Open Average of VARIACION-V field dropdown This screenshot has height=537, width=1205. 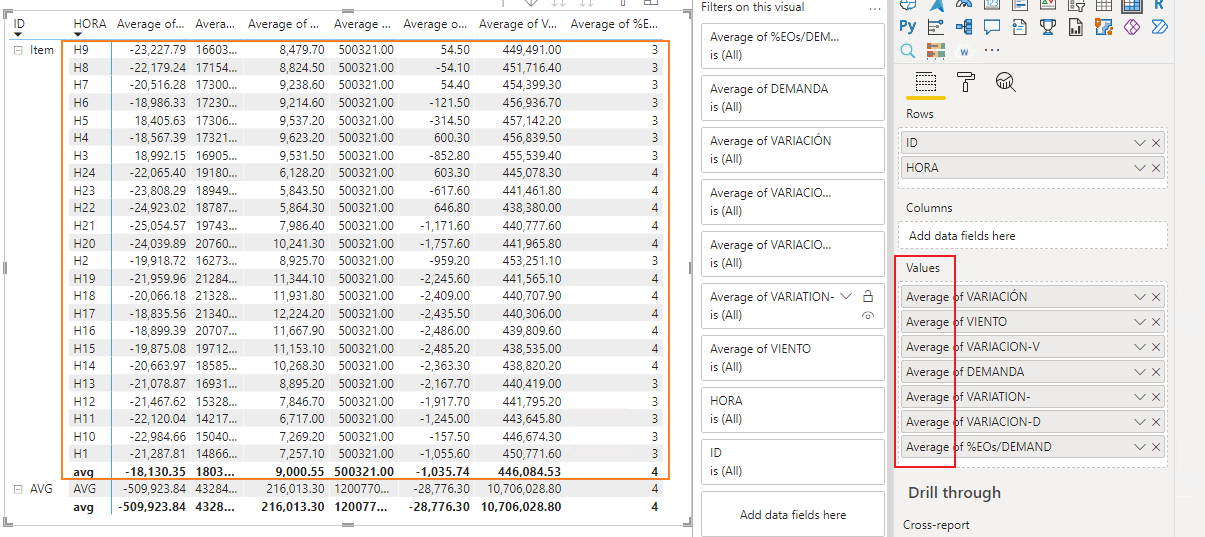(x=1139, y=347)
